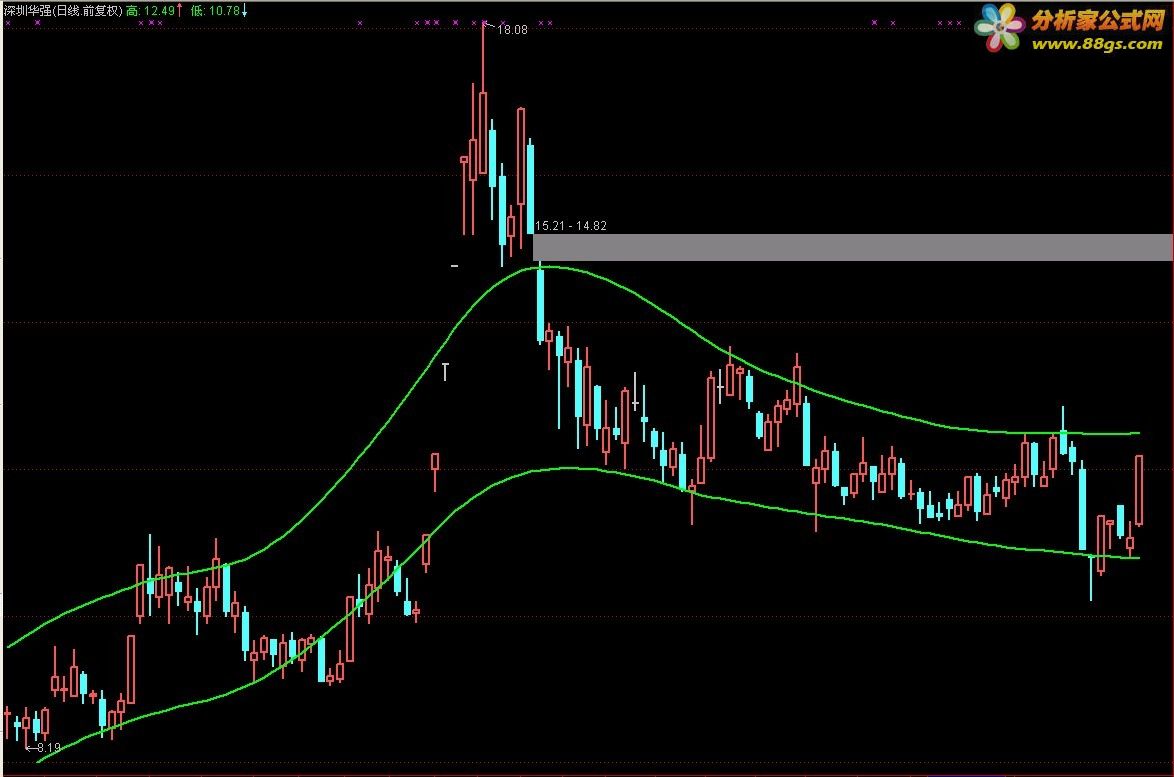Click the 15.21 - 14.82 gap label

pyautogui.click(x=571, y=225)
